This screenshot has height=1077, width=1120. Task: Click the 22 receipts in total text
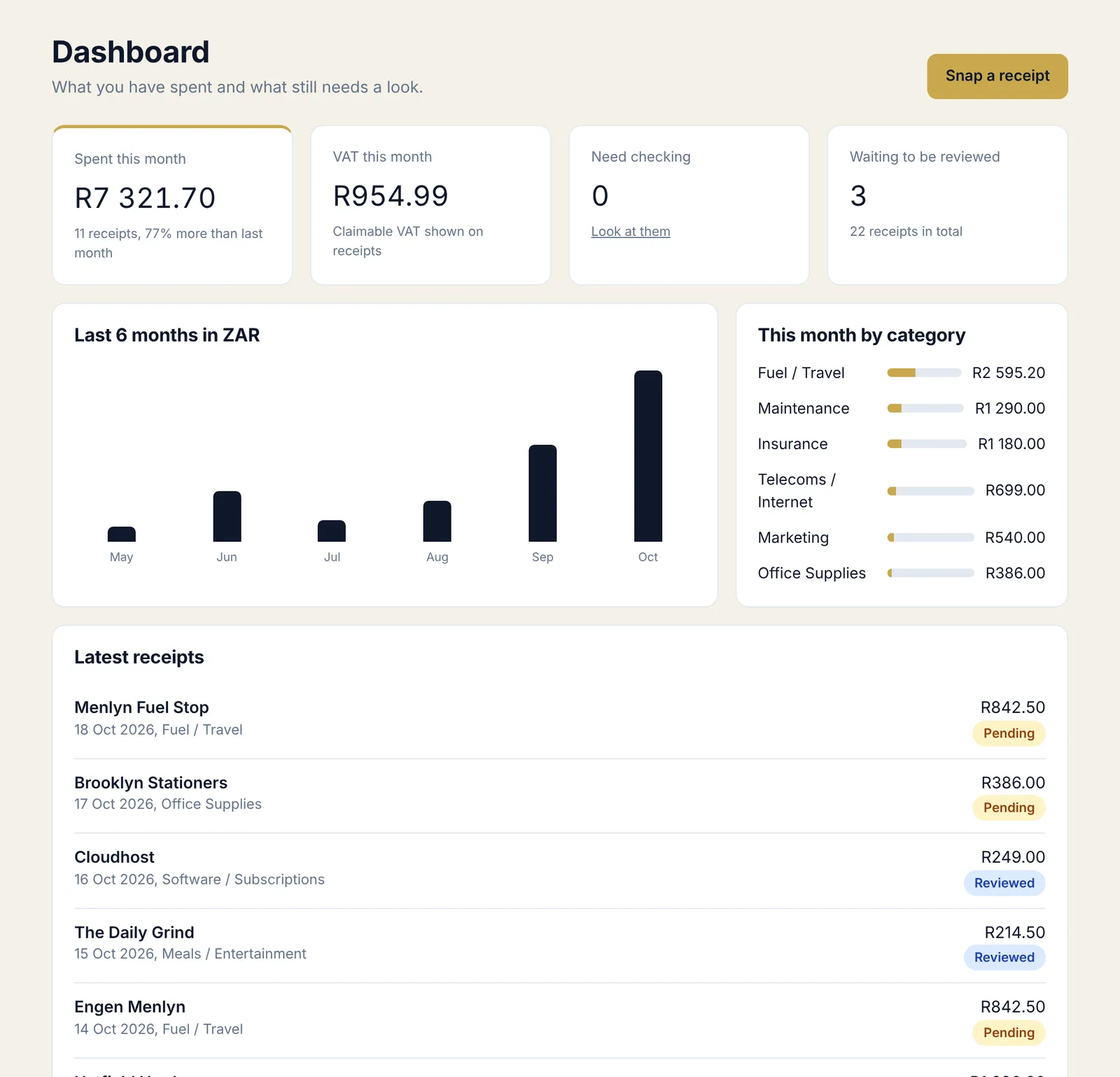click(906, 231)
